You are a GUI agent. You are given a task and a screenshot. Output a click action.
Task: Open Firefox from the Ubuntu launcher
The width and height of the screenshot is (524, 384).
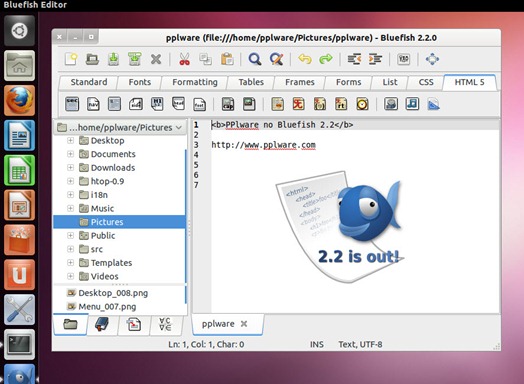coord(19,101)
